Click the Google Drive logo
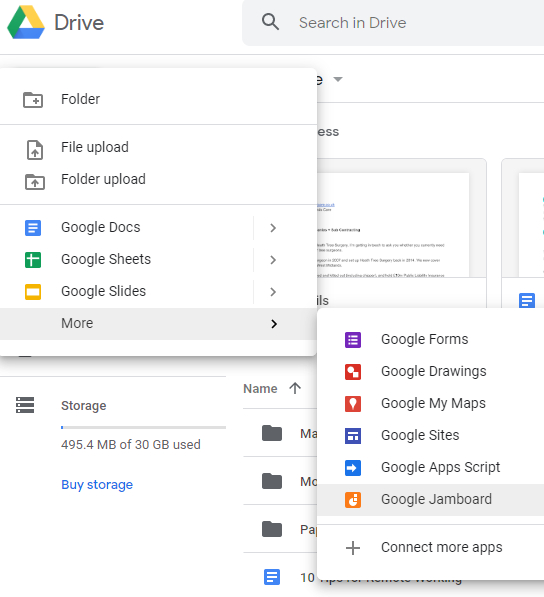This screenshot has width=544, height=597. coord(26,22)
